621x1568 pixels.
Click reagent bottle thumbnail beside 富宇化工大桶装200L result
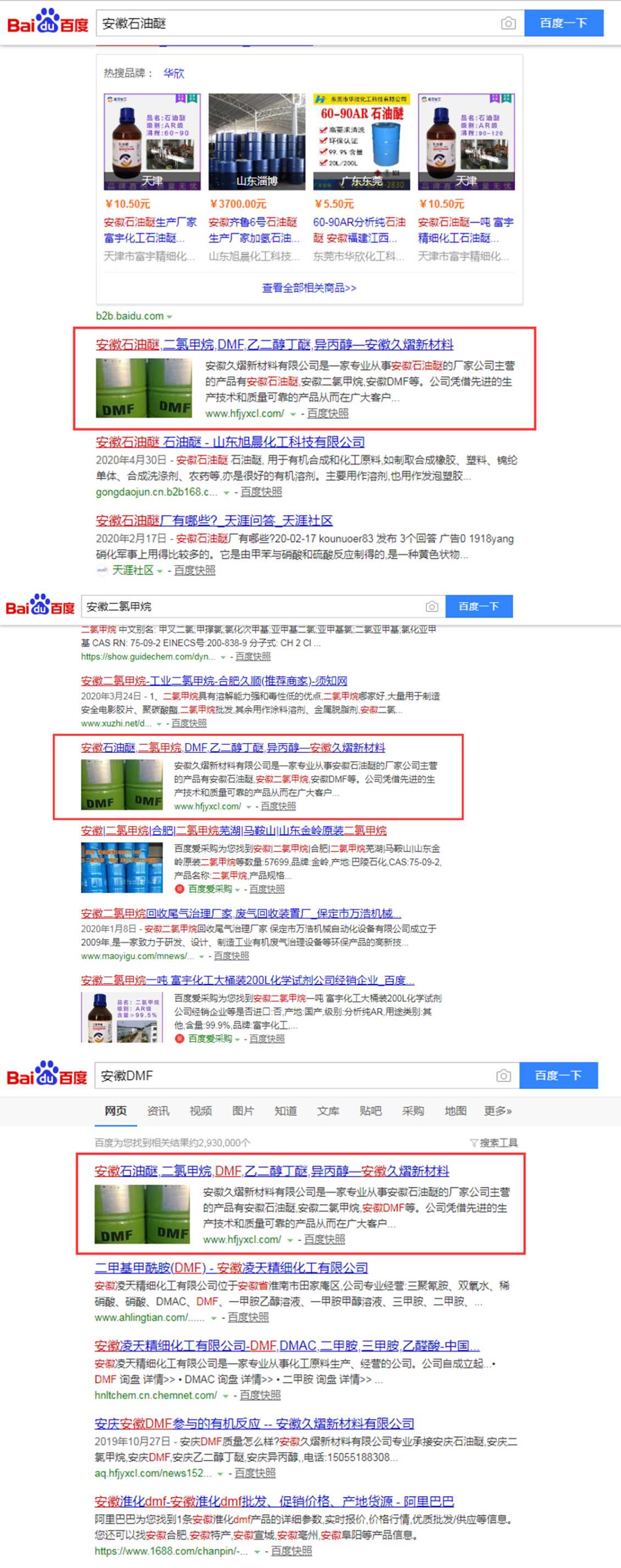(122, 1017)
